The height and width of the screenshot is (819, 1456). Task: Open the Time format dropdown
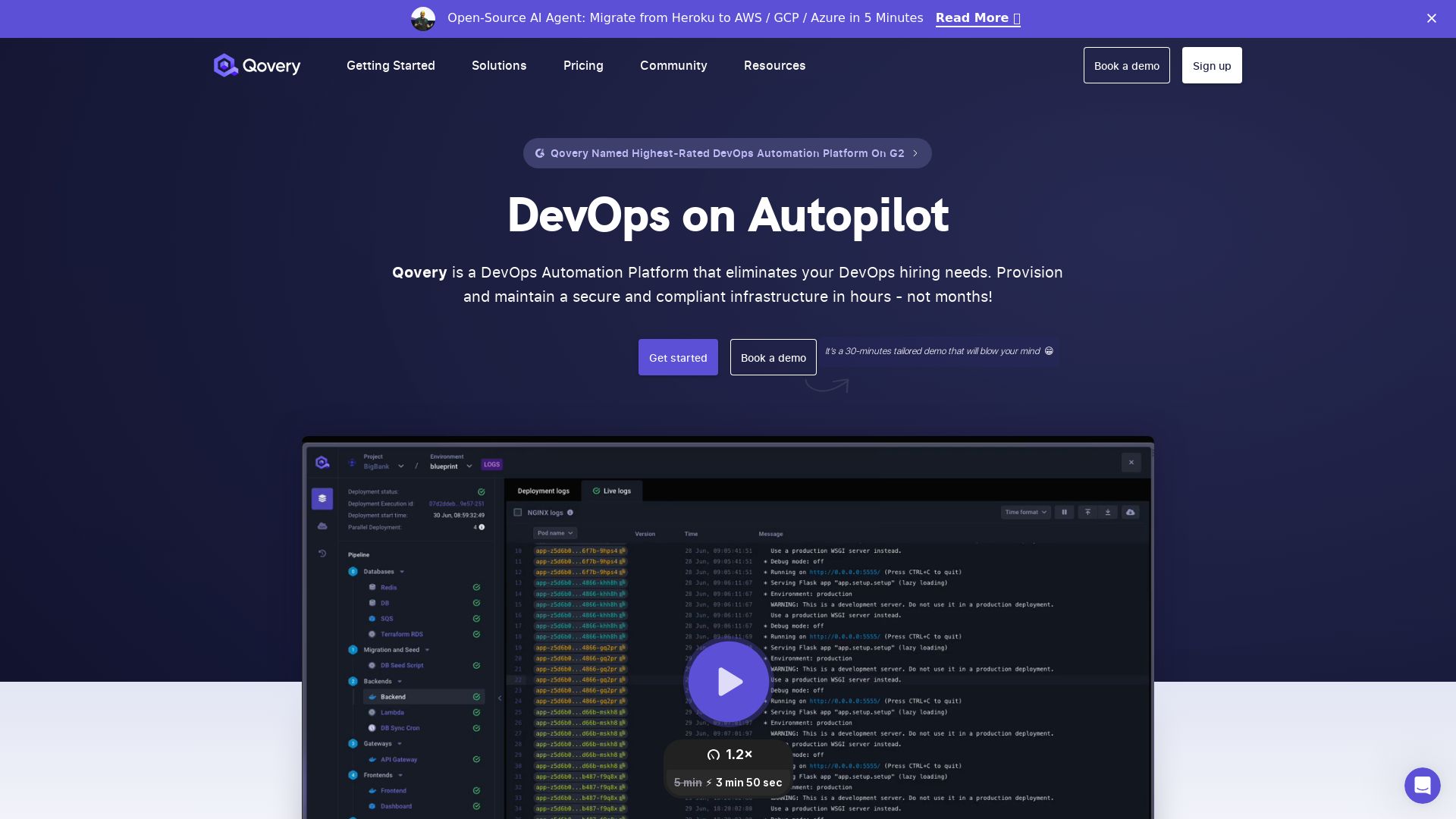(x=1025, y=513)
